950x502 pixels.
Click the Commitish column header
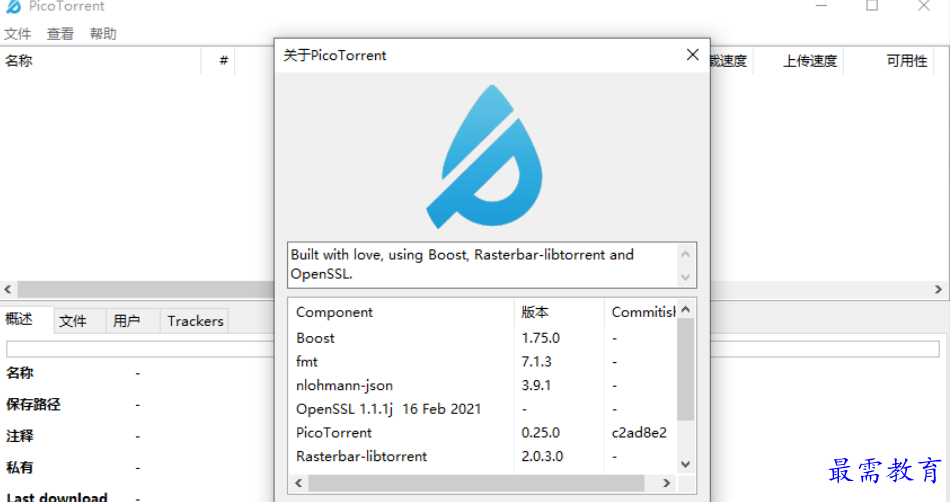(641, 312)
